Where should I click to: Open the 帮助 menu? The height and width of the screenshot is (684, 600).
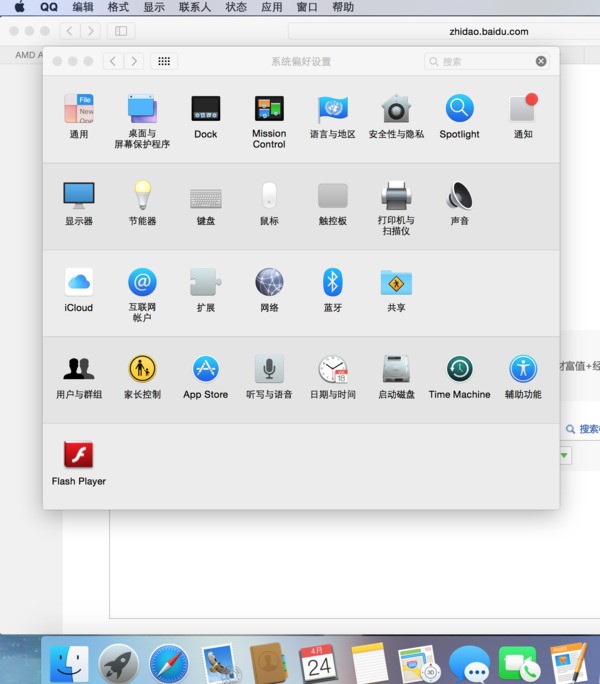343,7
